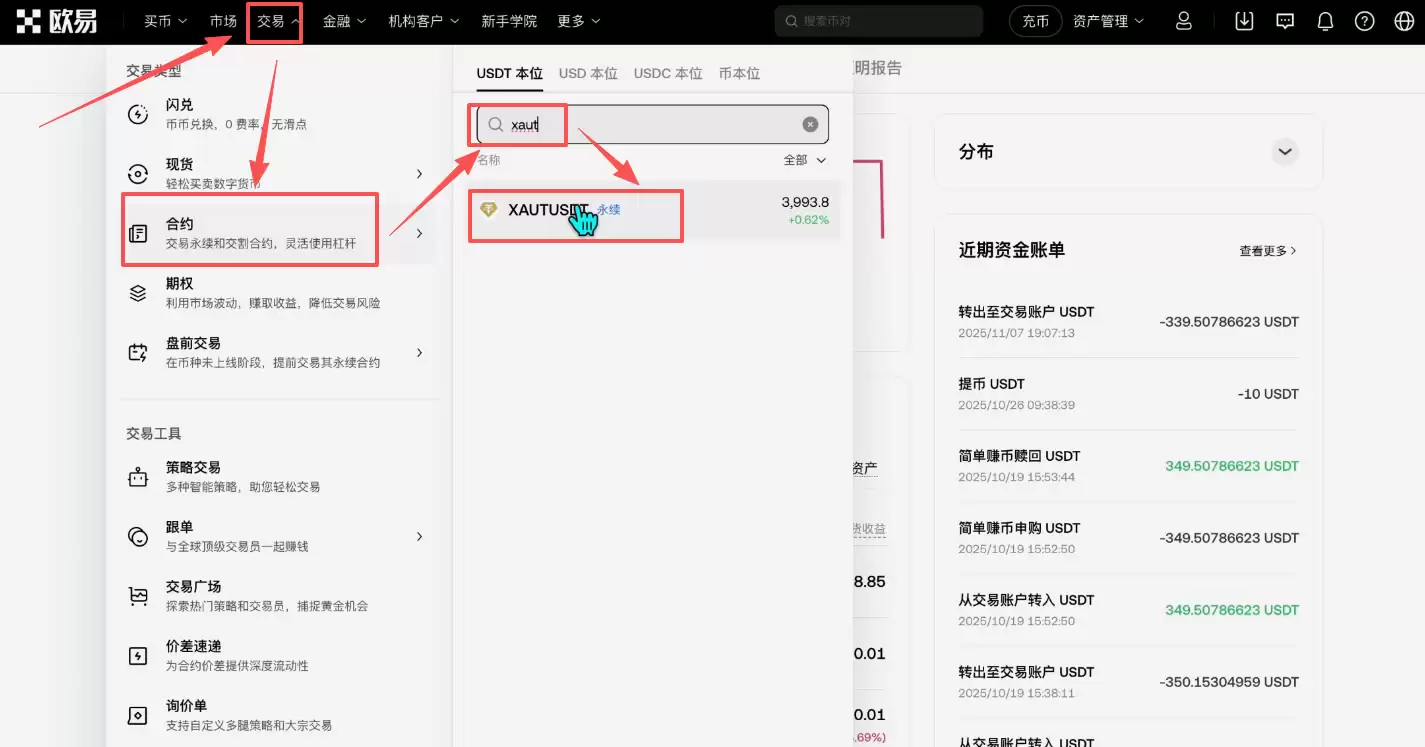Viewport: 1425px width, 747px height.
Task: Switch to the 币本位 tab
Action: [739, 72]
